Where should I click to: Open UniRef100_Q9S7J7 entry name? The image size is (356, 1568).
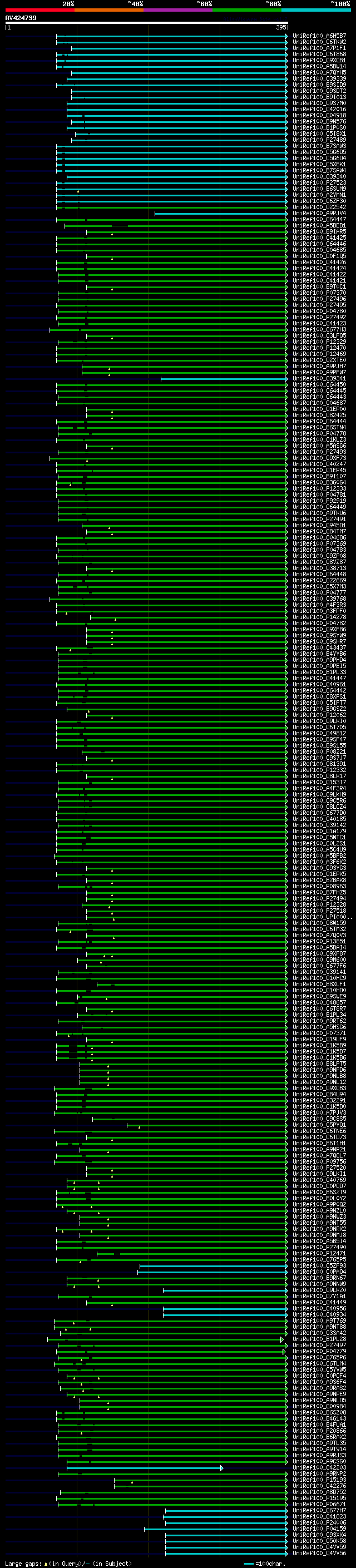pyautogui.click(x=319, y=758)
